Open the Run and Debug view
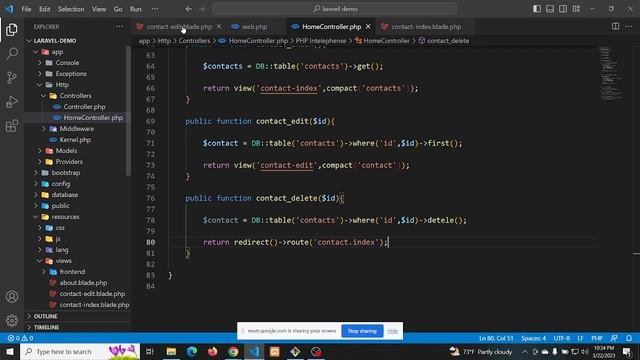640x360 pixels. [x=12, y=102]
